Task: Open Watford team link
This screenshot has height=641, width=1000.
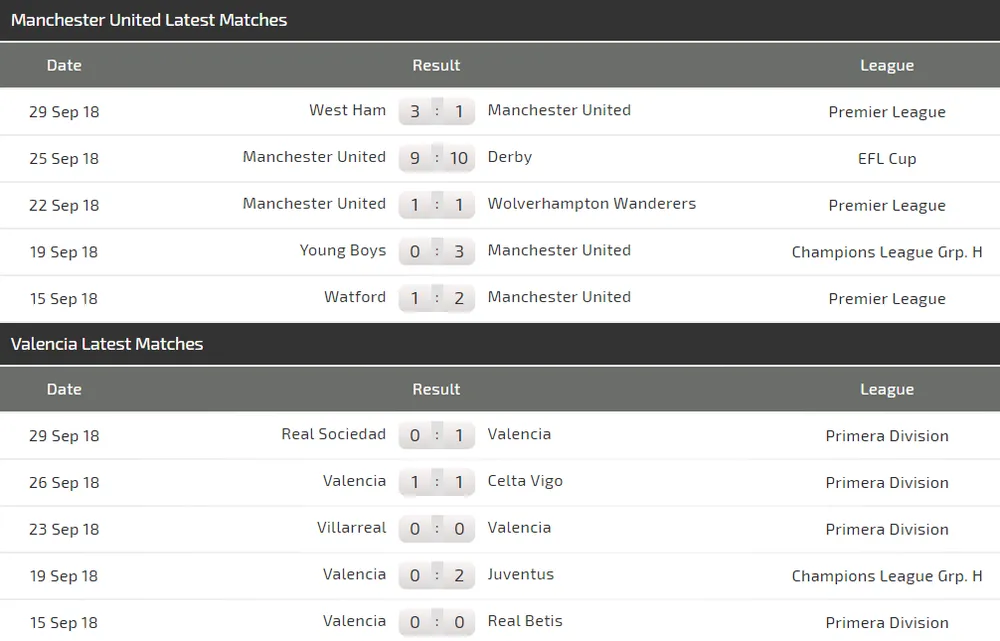Action: [x=354, y=298]
